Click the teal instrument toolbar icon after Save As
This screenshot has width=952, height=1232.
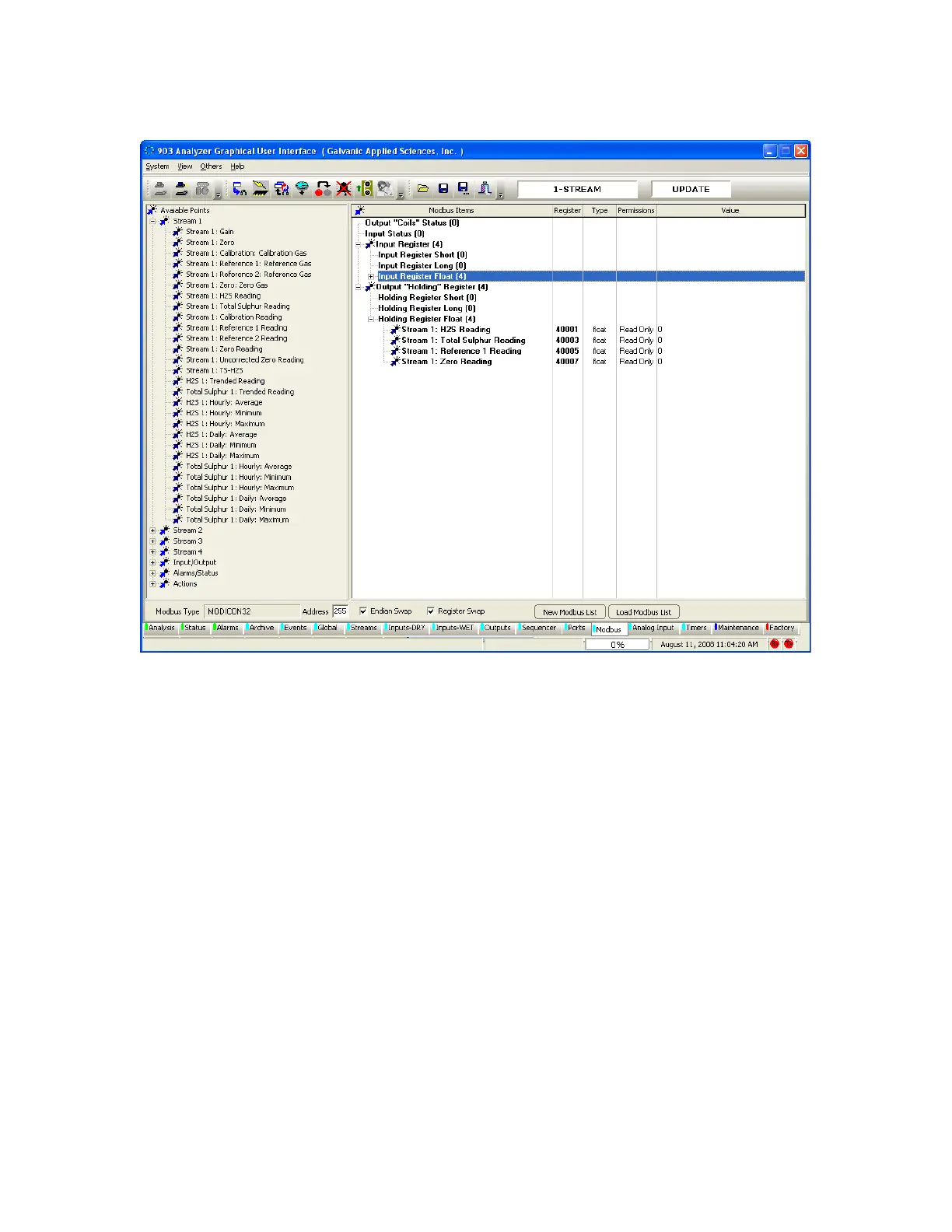click(x=485, y=188)
